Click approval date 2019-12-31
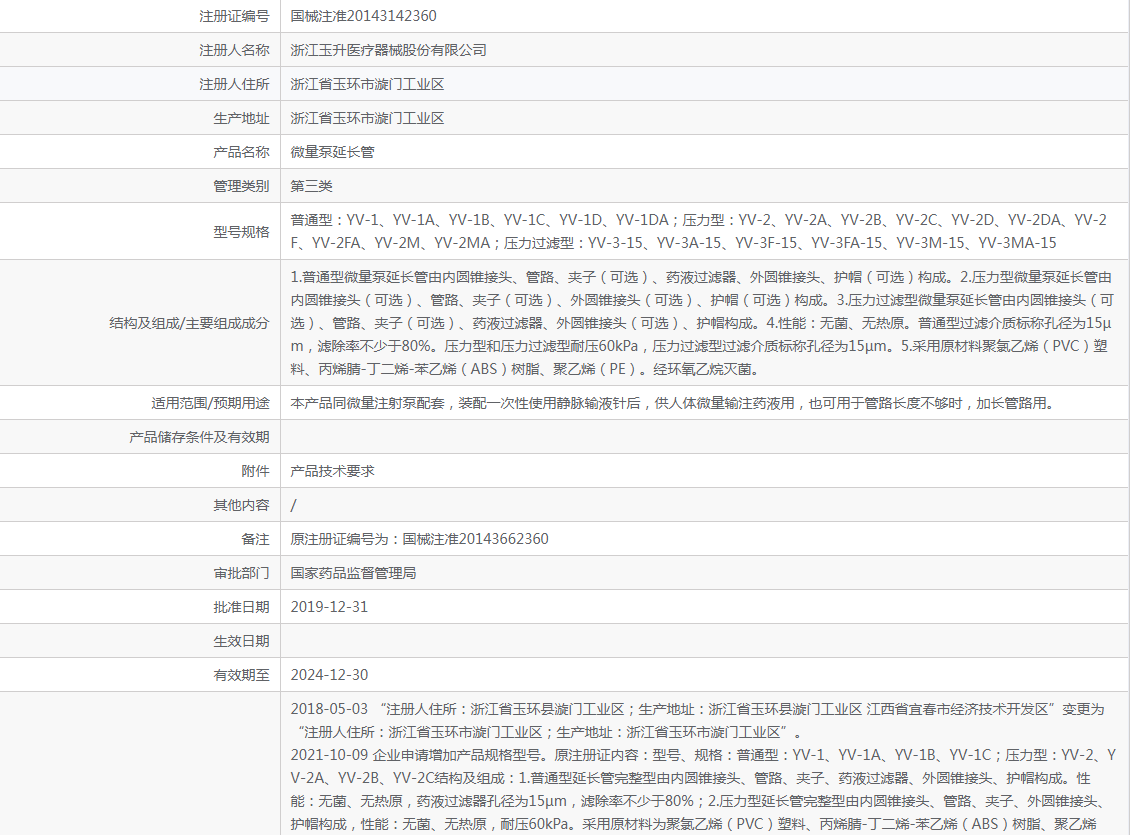Screen dimensions: 1135x835 (x=329, y=607)
